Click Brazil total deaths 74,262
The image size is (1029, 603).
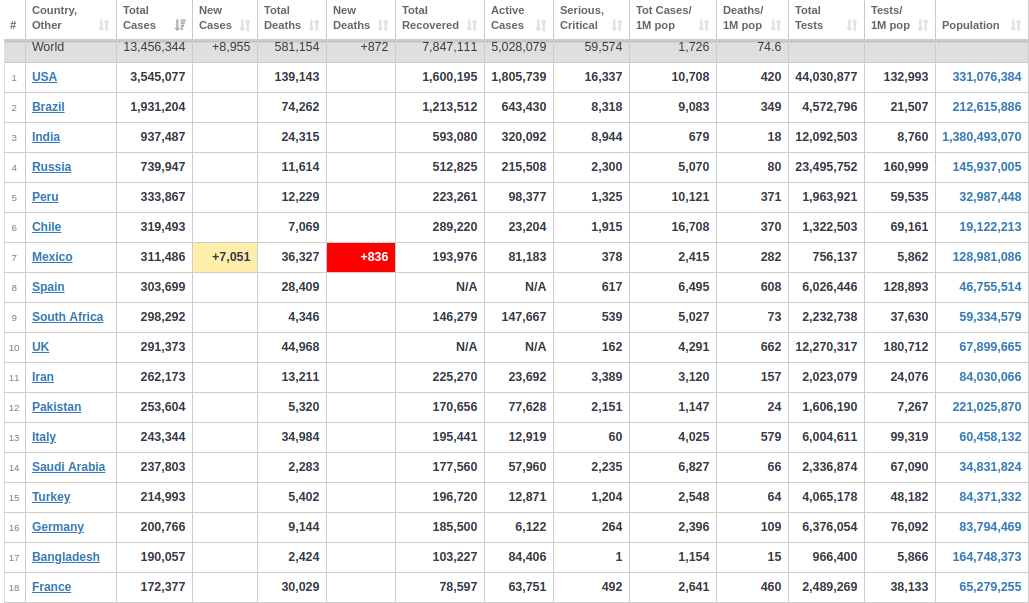[301, 107]
